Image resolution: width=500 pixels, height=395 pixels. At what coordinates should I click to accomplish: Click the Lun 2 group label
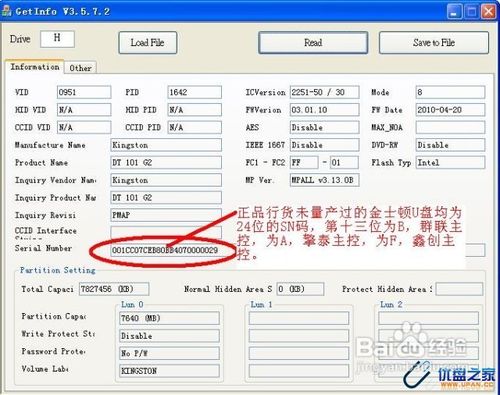click(x=391, y=304)
